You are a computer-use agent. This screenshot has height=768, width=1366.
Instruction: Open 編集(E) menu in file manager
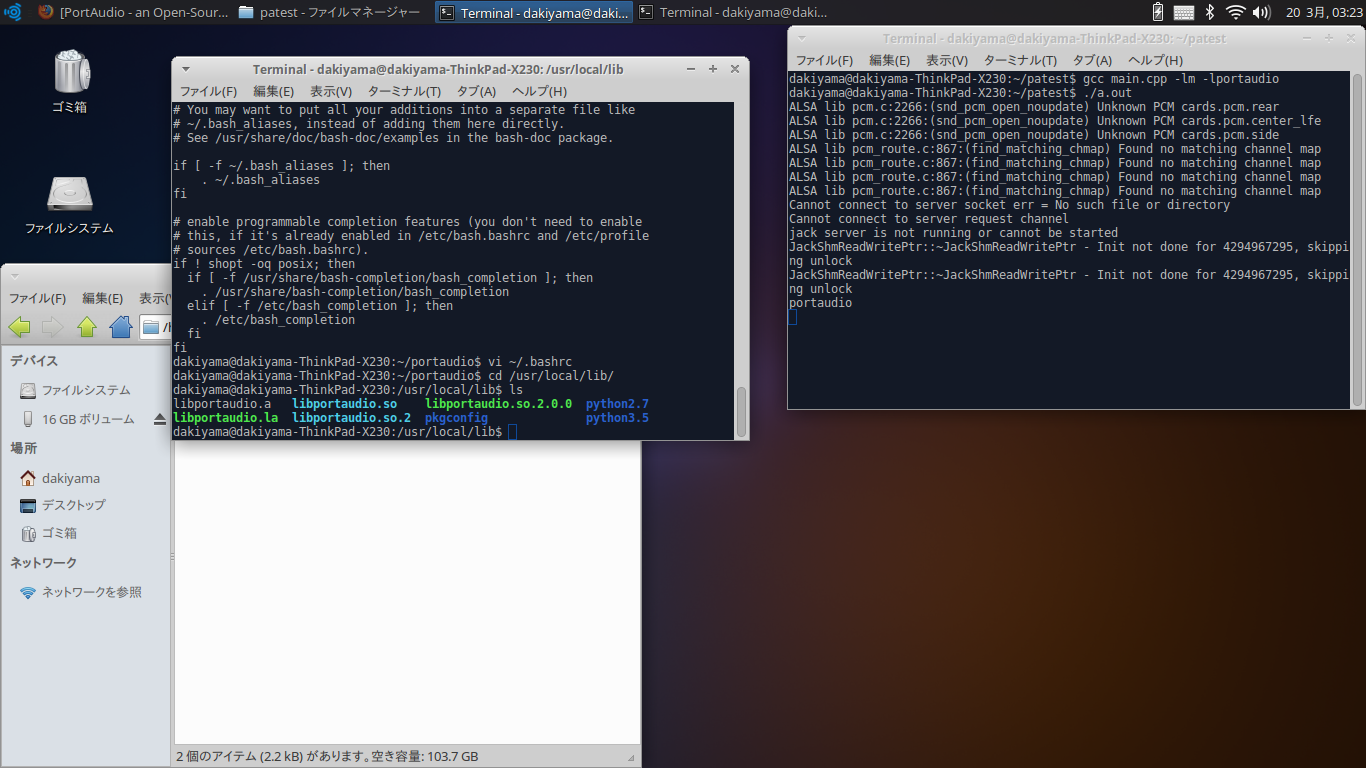[102, 298]
